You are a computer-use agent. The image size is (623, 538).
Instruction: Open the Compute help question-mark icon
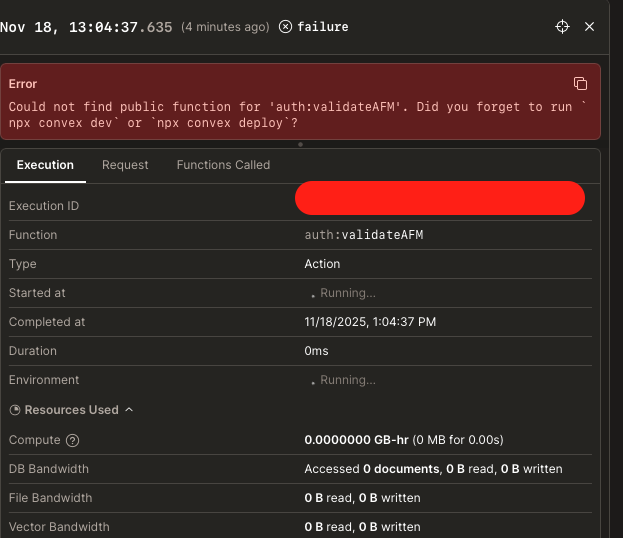click(72, 440)
